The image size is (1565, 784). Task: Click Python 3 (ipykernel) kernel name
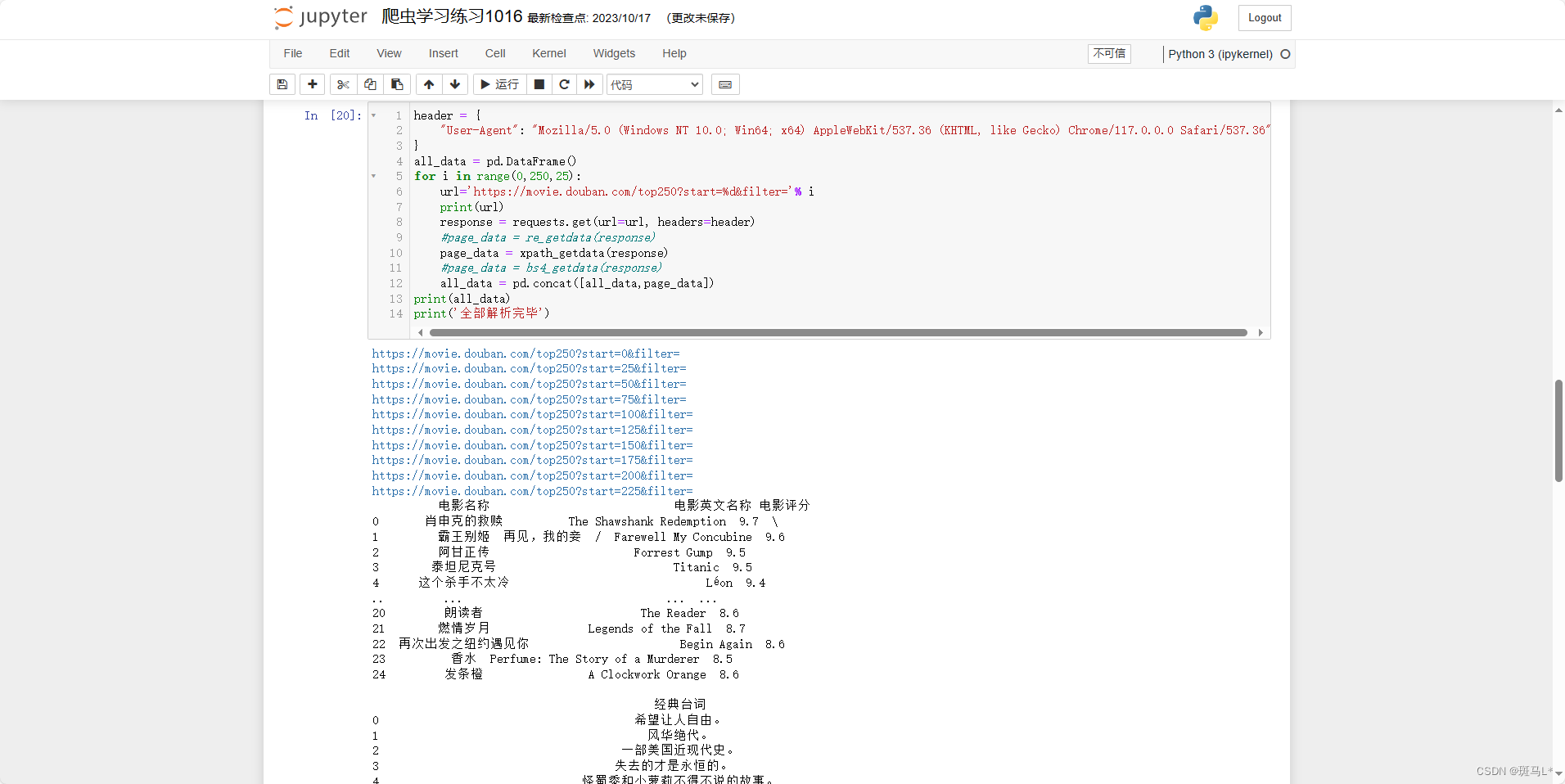(1220, 54)
